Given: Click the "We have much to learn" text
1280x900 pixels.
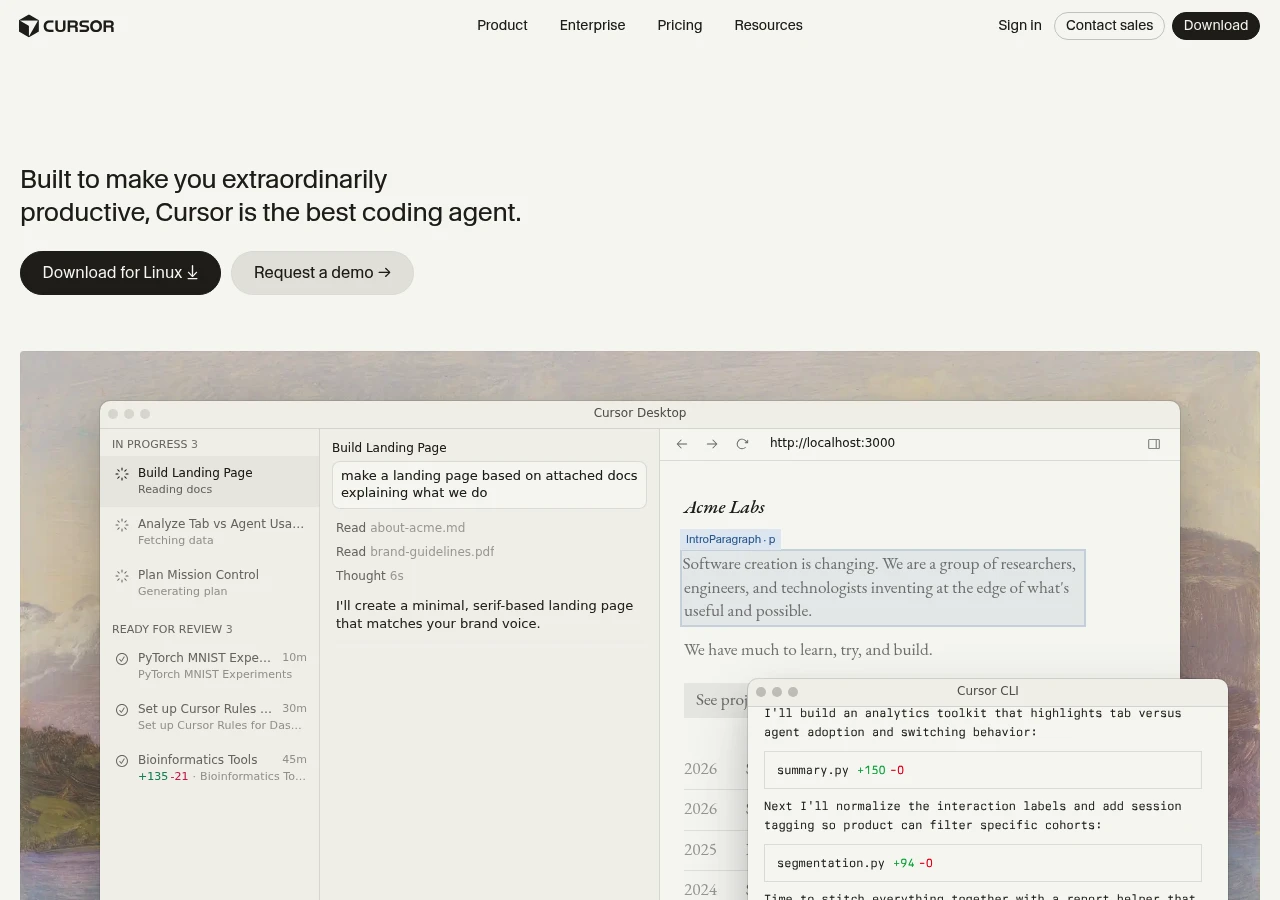Looking at the screenshot, I should (x=808, y=650).
